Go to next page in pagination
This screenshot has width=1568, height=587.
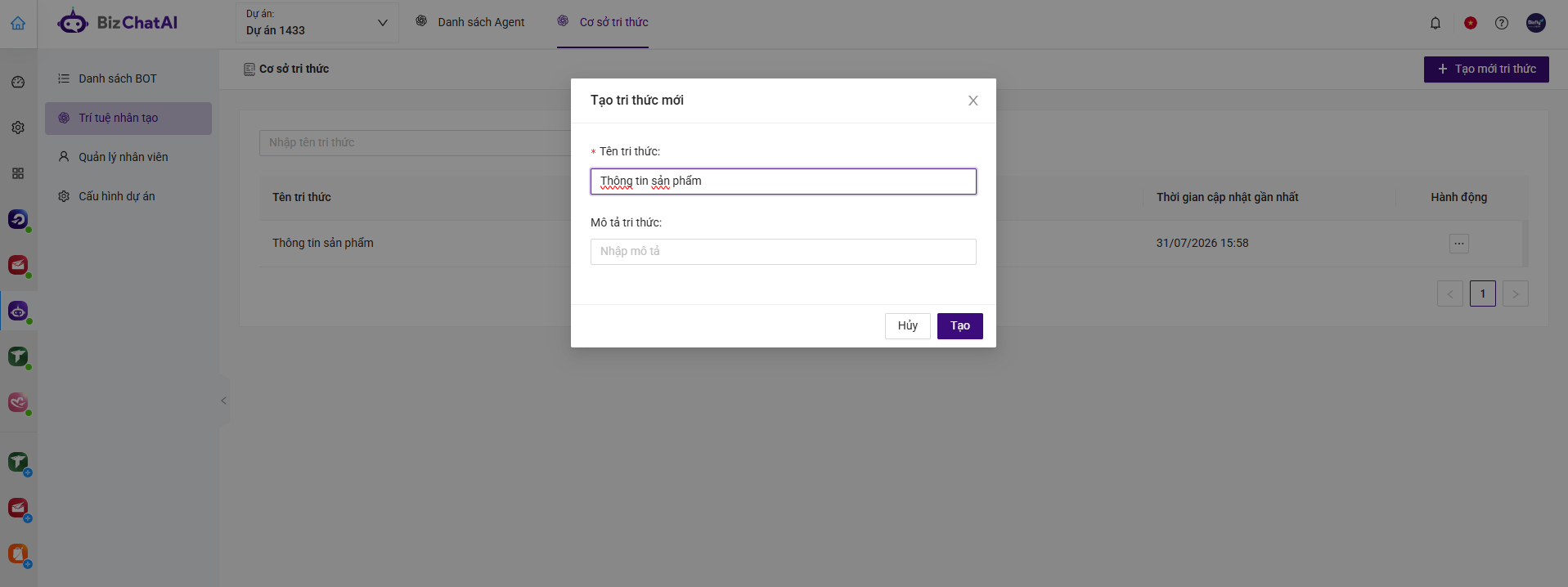point(1516,293)
